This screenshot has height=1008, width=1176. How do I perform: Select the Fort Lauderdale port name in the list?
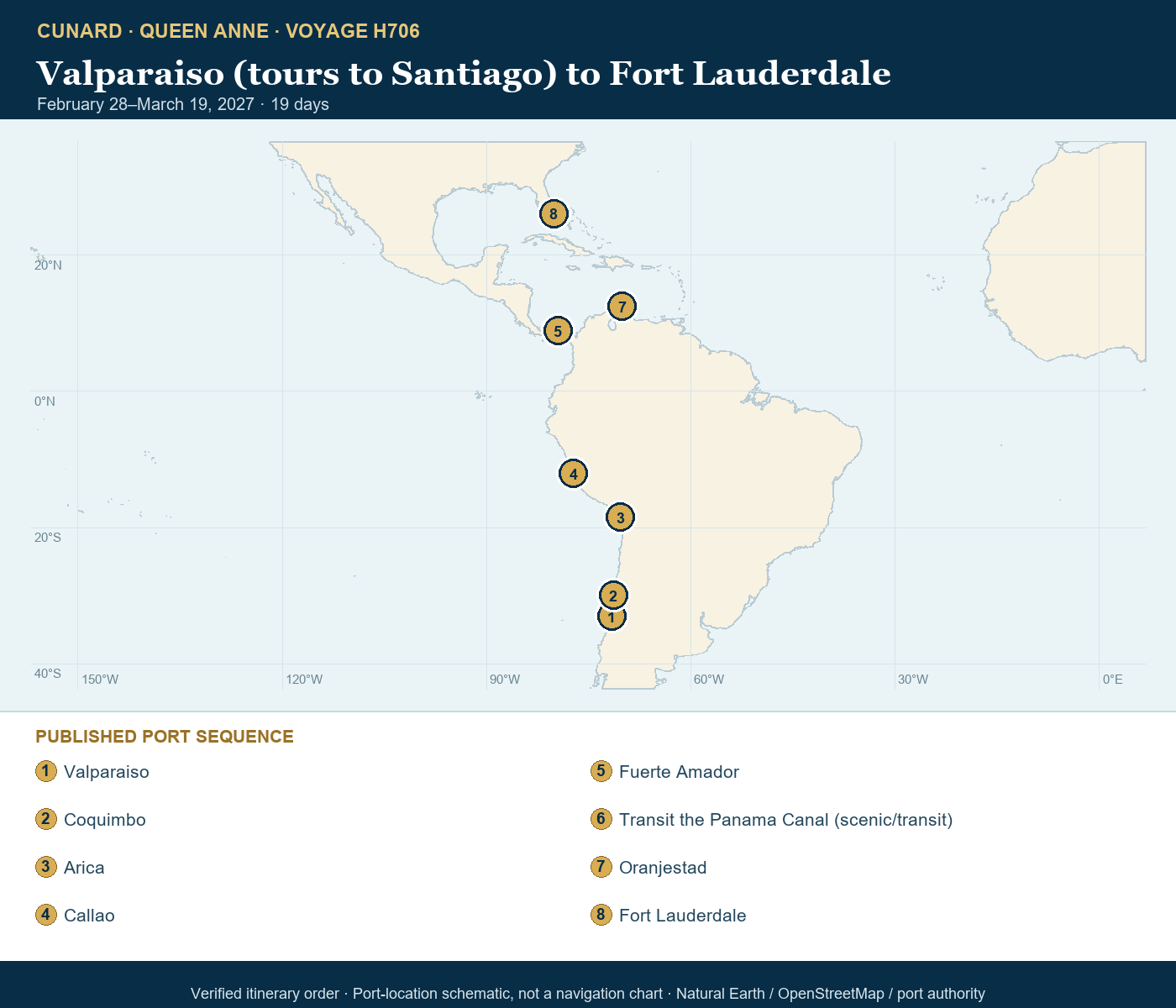click(x=682, y=916)
